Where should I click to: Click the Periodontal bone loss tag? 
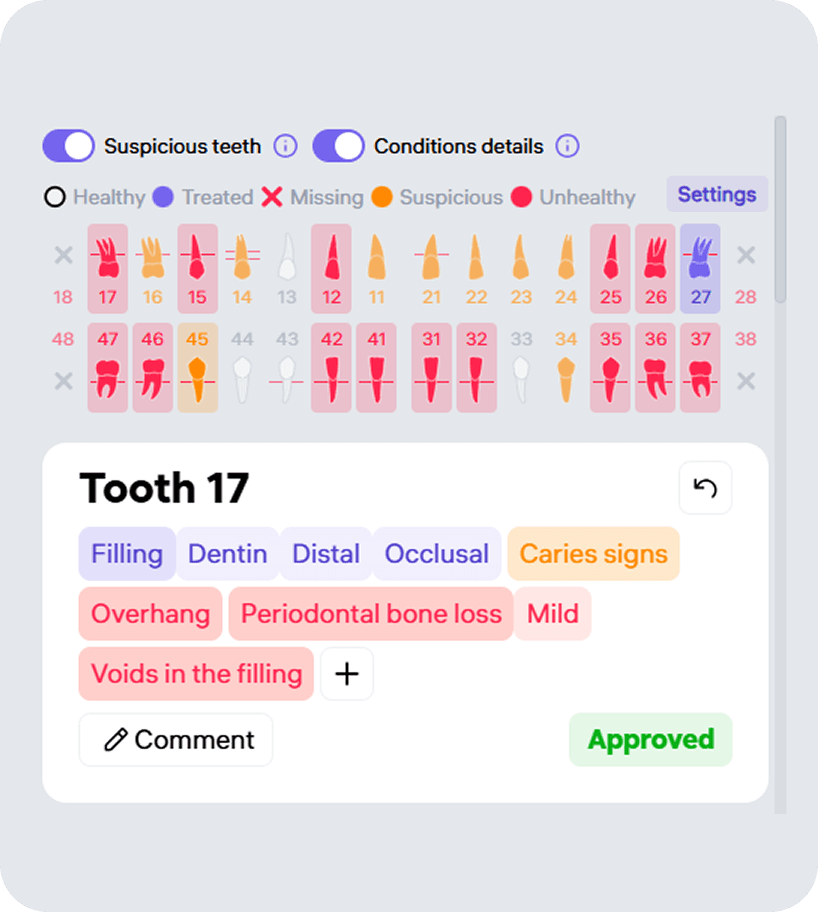coord(371,614)
